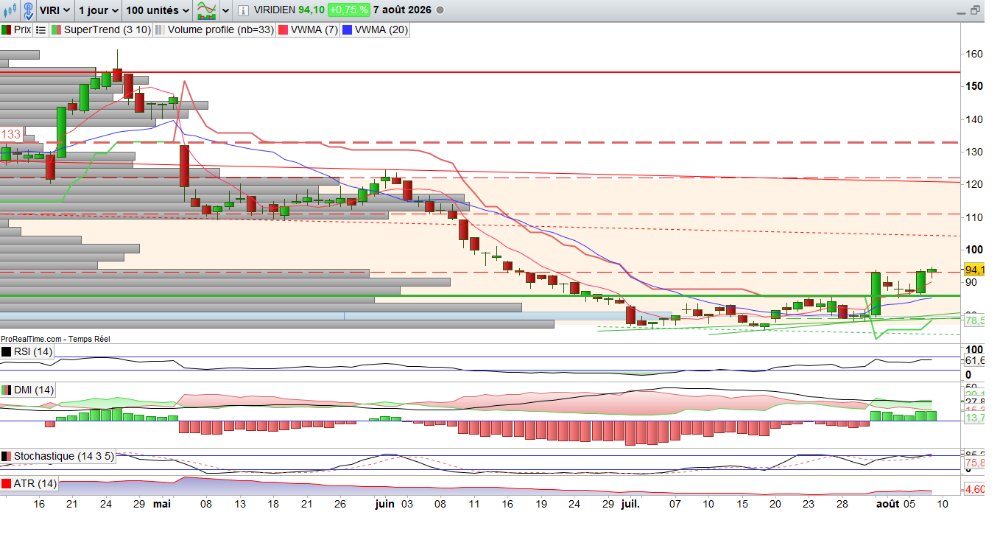Screen dimensions: 1000x537
Task: Click the +0,75 % change badge
Action: pyautogui.click(x=349, y=10)
